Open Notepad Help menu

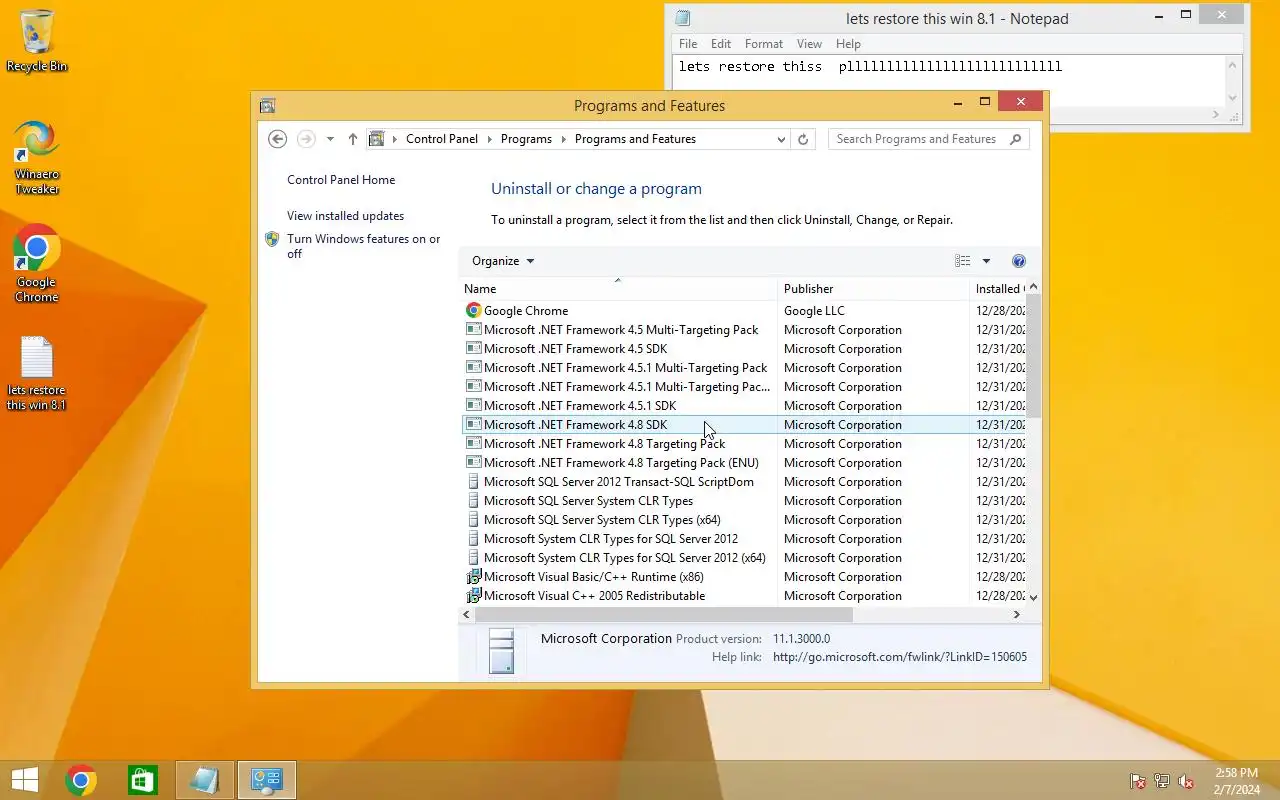coord(848,44)
